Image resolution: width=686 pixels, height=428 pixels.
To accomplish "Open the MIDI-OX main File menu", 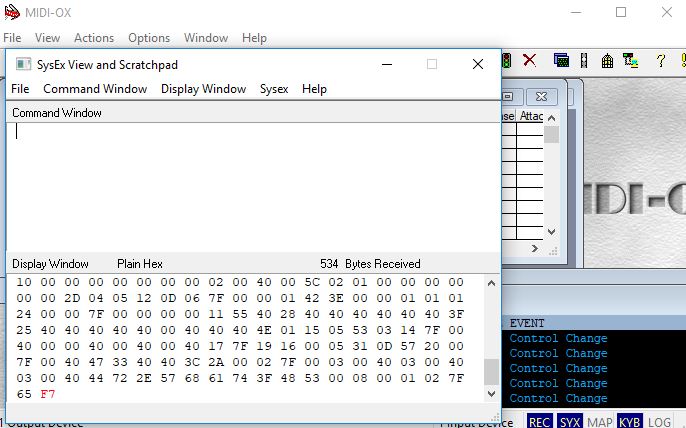I will [x=12, y=38].
